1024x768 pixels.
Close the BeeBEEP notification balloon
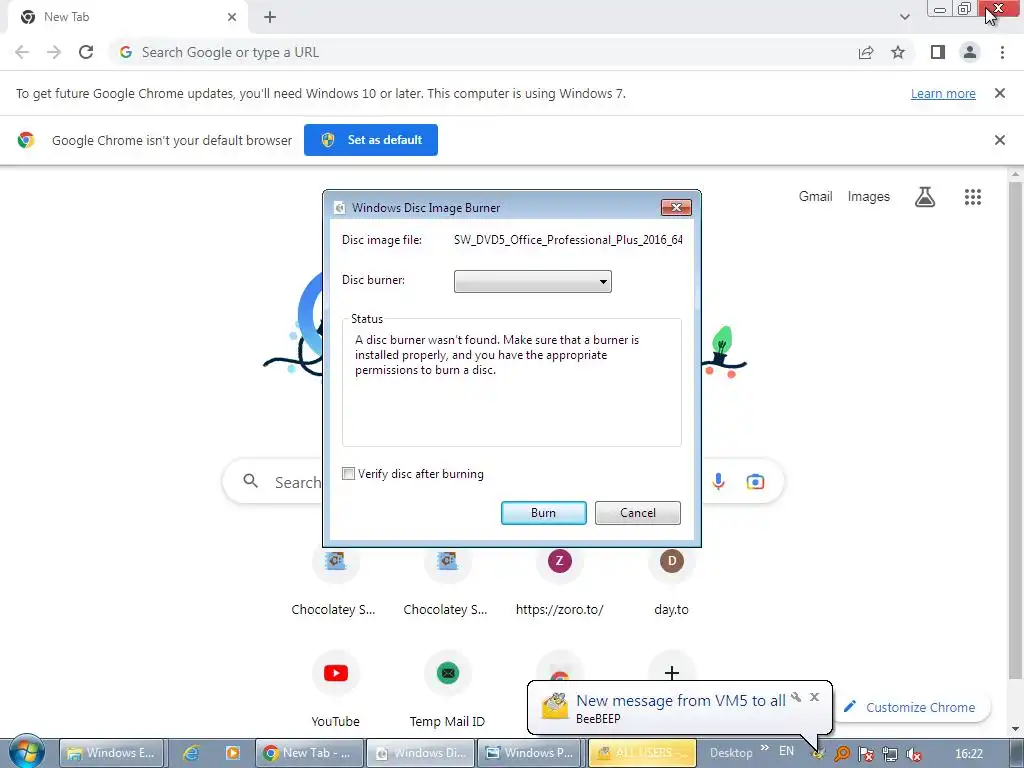click(814, 697)
